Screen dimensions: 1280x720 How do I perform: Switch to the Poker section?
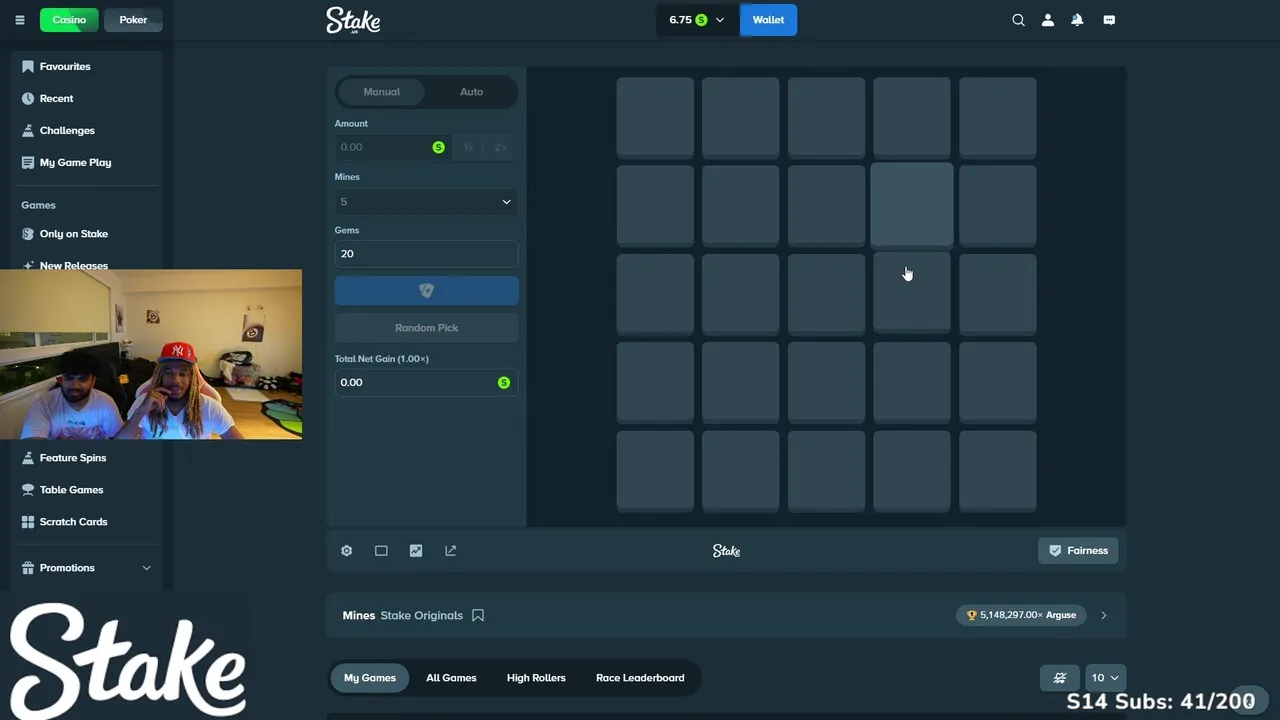coord(133,20)
